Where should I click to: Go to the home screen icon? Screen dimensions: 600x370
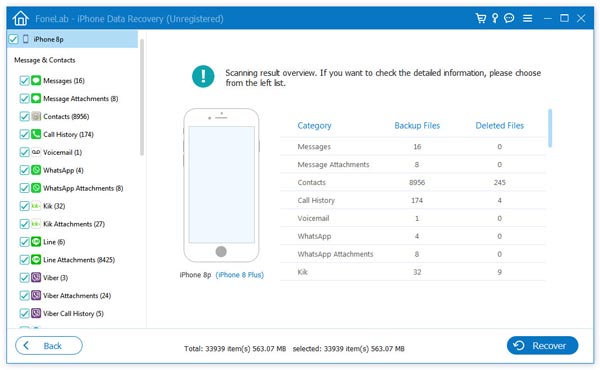pyautogui.click(x=20, y=18)
